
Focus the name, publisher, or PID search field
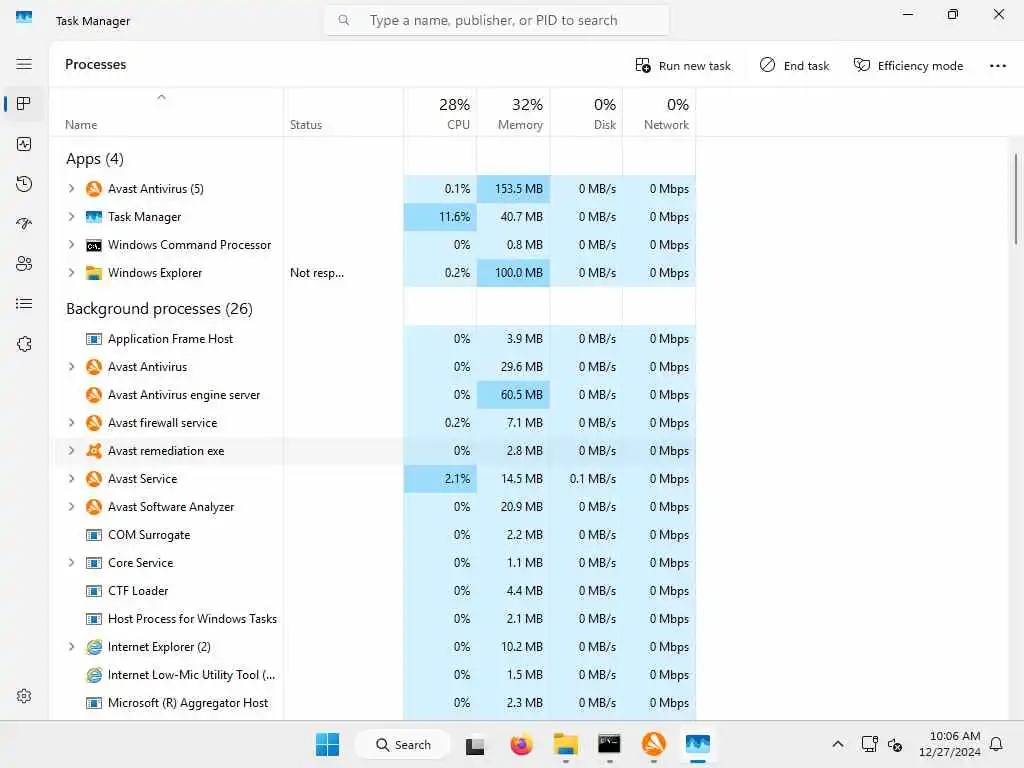pyautogui.click(x=496, y=20)
